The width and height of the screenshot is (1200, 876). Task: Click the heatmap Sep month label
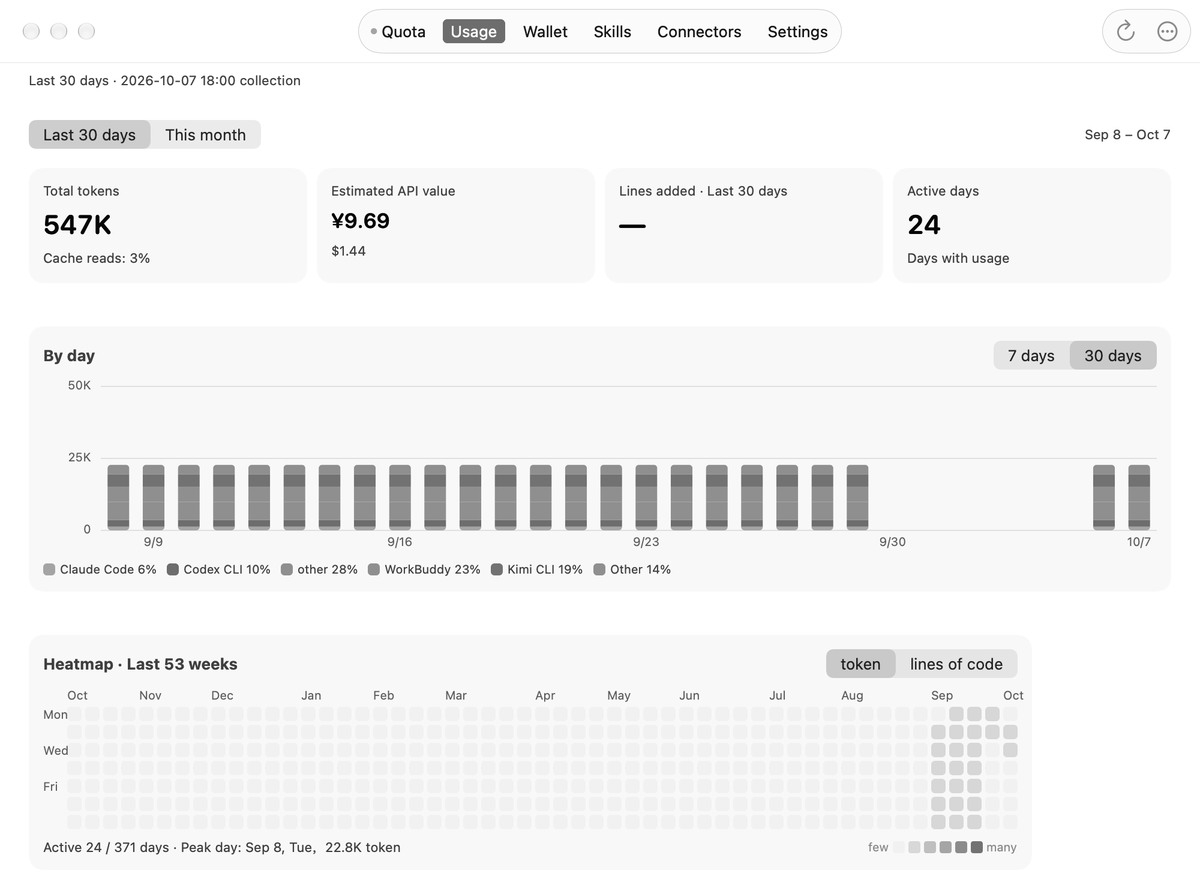942,695
